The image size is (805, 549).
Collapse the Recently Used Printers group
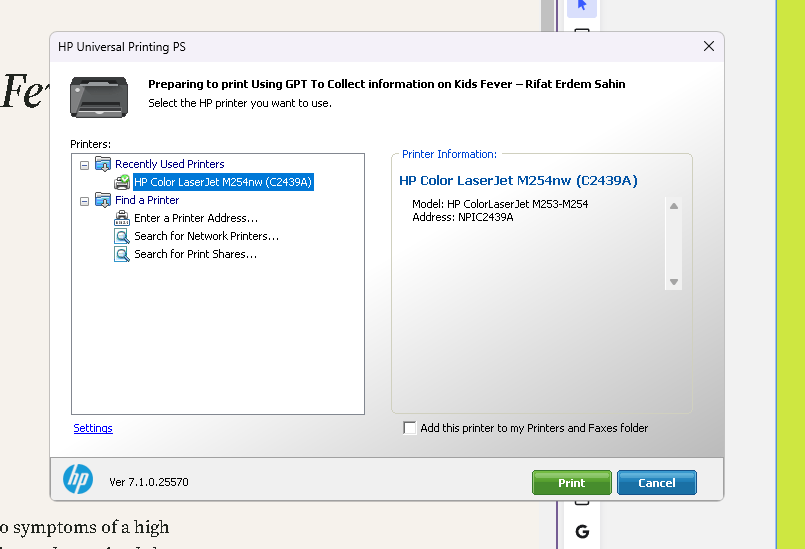pyautogui.click(x=85, y=165)
